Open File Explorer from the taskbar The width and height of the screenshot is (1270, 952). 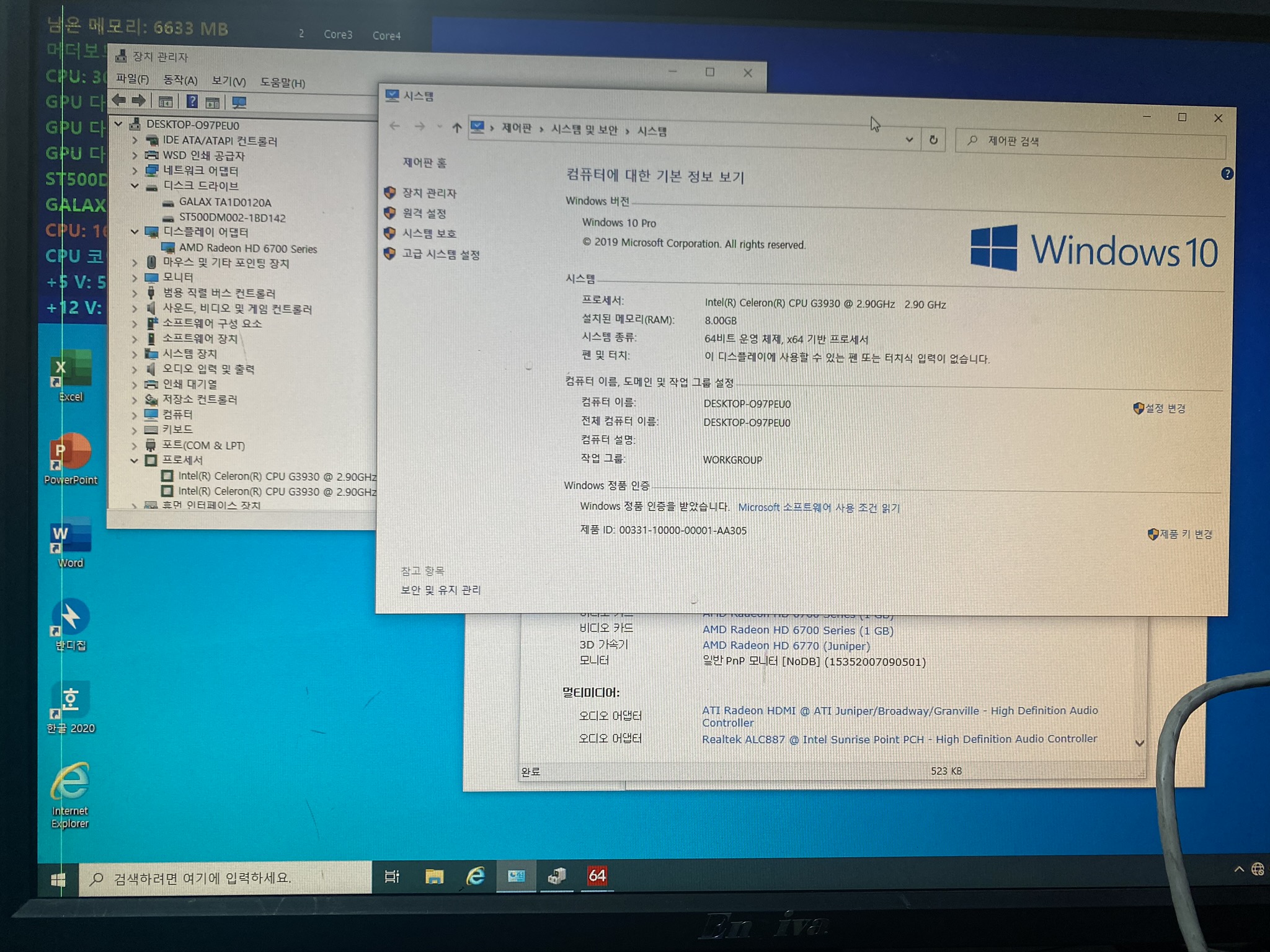click(434, 876)
